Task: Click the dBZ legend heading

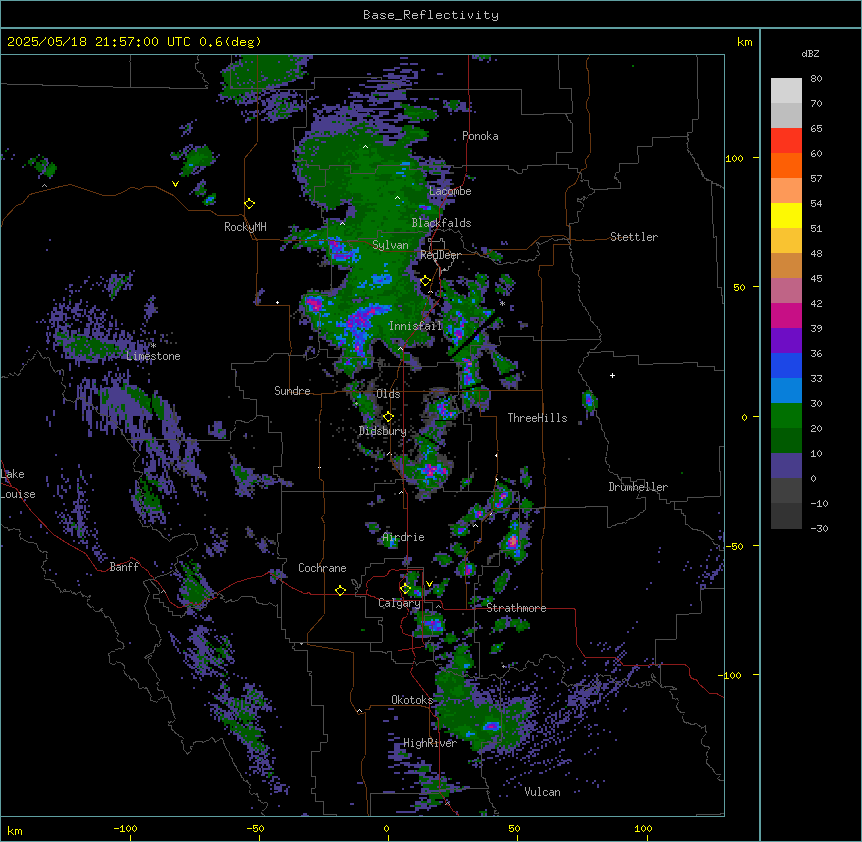Action: click(x=810, y=54)
